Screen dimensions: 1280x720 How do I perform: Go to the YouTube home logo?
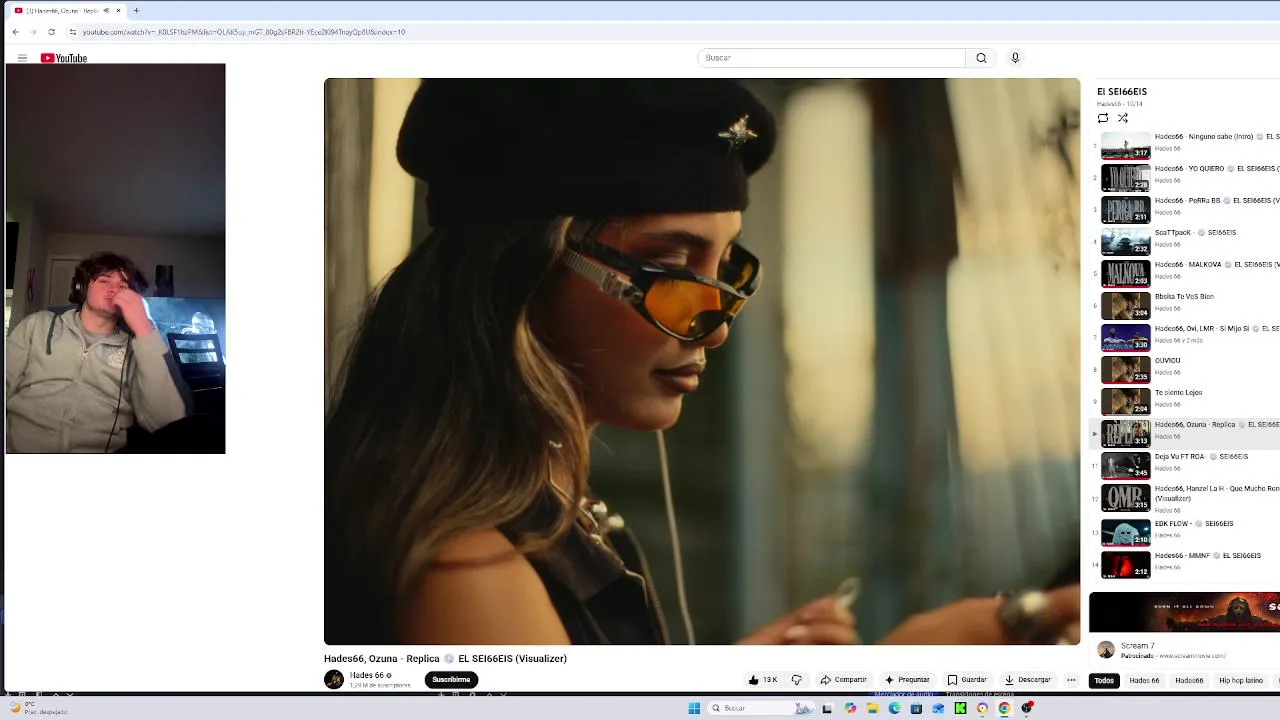click(x=64, y=58)
